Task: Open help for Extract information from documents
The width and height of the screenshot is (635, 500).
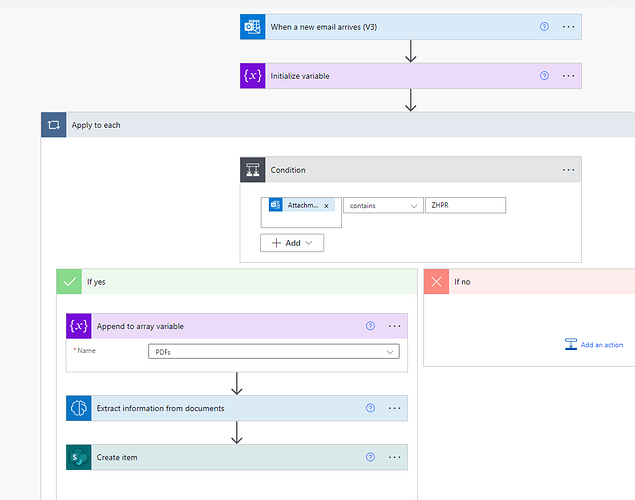Action: [370, 408]
